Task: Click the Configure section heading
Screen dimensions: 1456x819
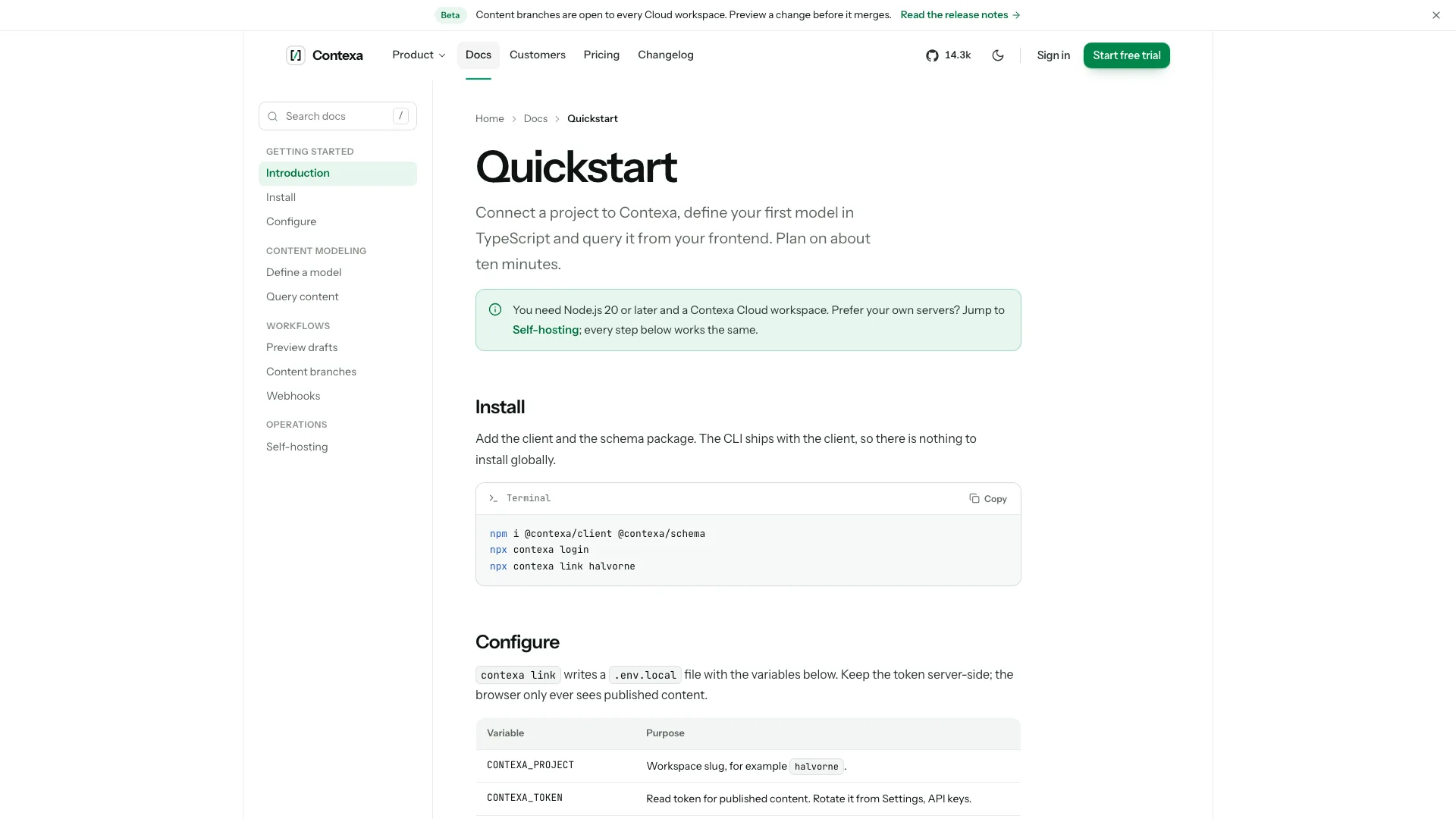Action: point(517,642)
